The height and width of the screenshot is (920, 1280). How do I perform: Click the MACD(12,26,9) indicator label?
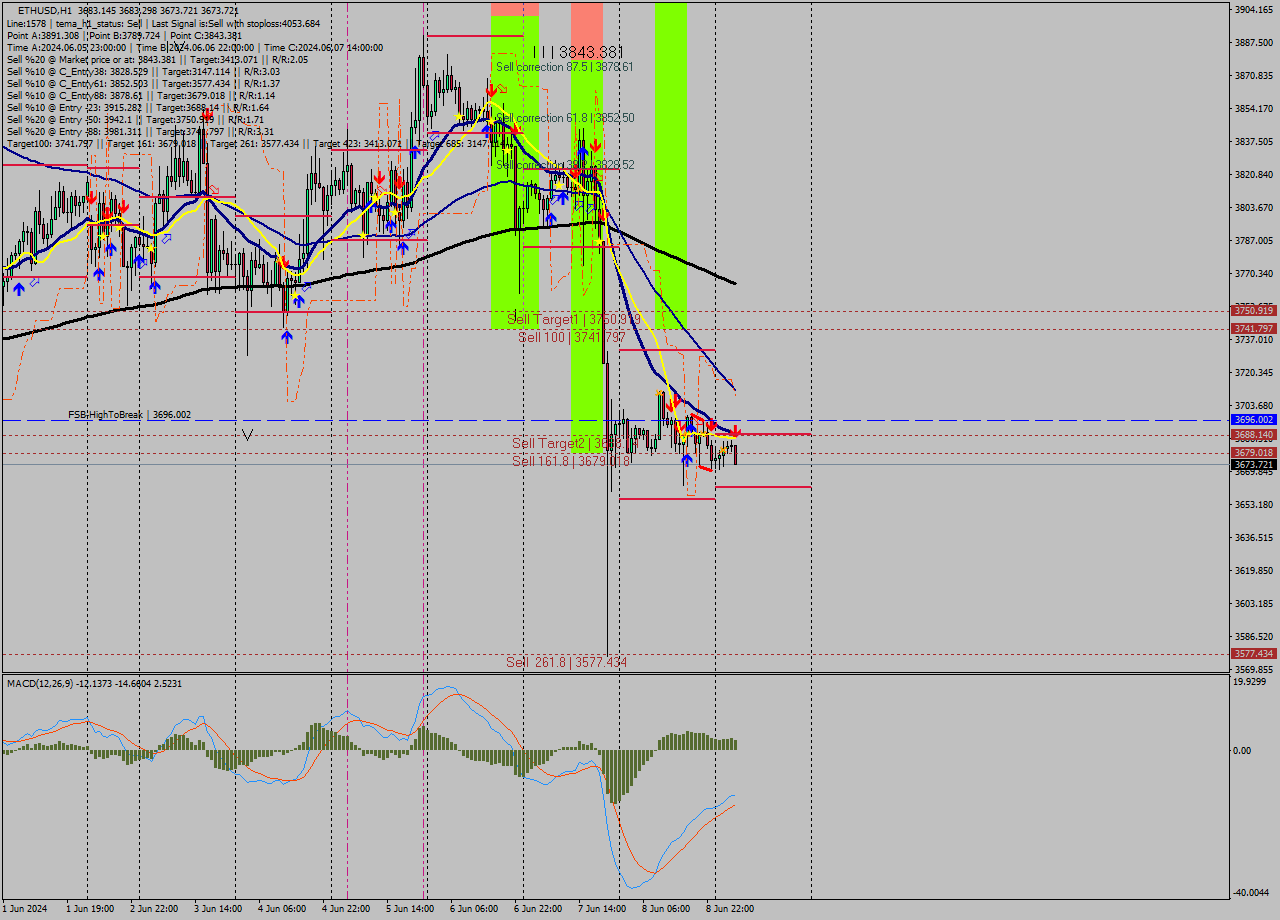(x=93, y=683)
